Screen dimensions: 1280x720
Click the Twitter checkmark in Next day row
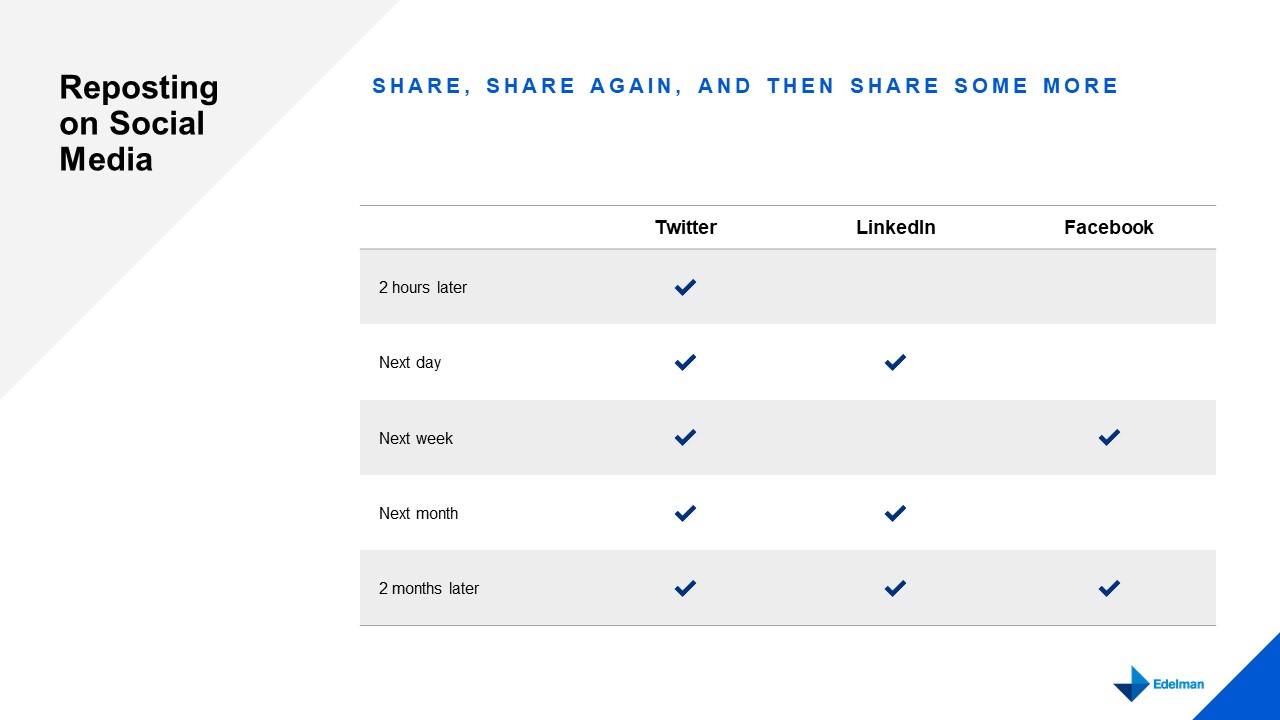(685, 363)
